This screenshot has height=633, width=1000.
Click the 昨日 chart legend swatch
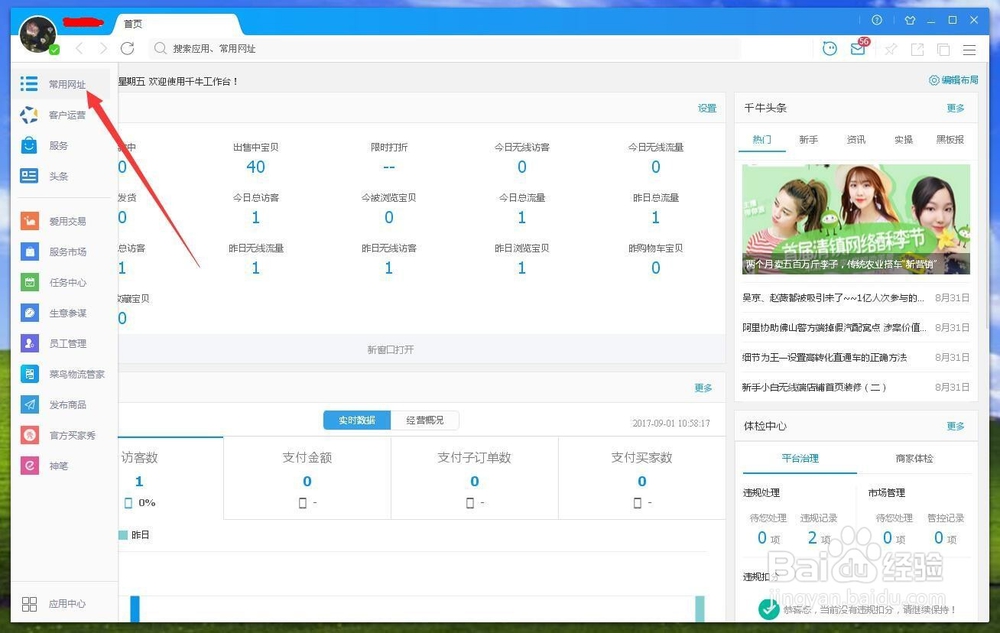[x=123, y=535]
